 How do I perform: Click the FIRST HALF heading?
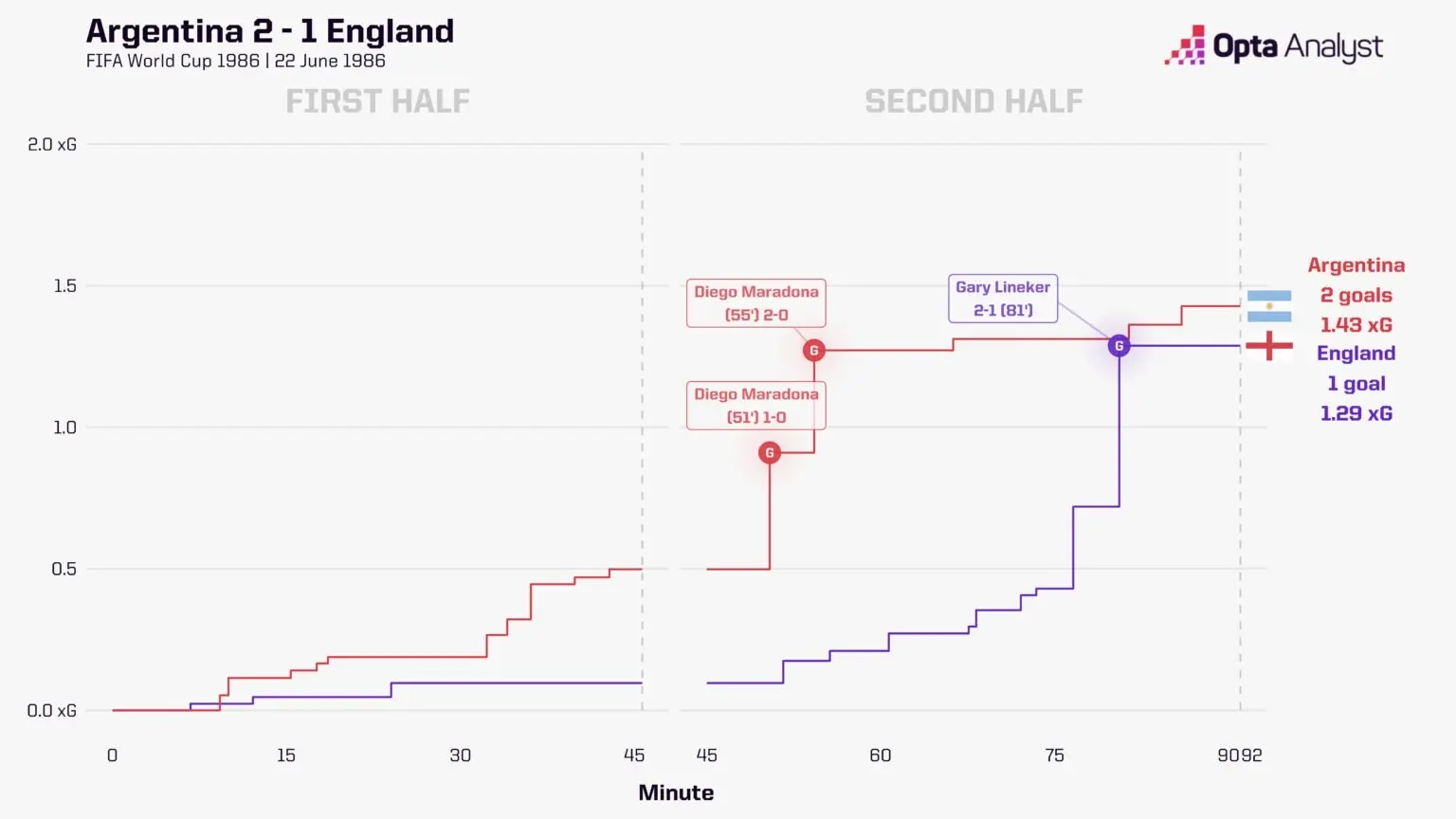tap(377, 101)
